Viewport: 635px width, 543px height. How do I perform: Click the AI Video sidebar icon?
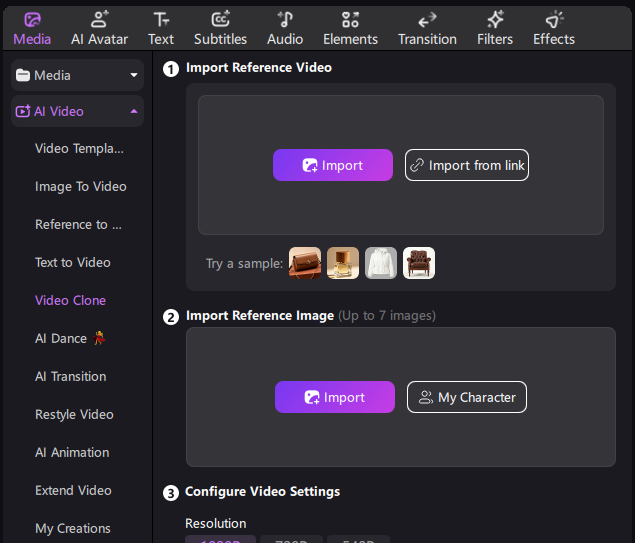(x=23, y=111)
